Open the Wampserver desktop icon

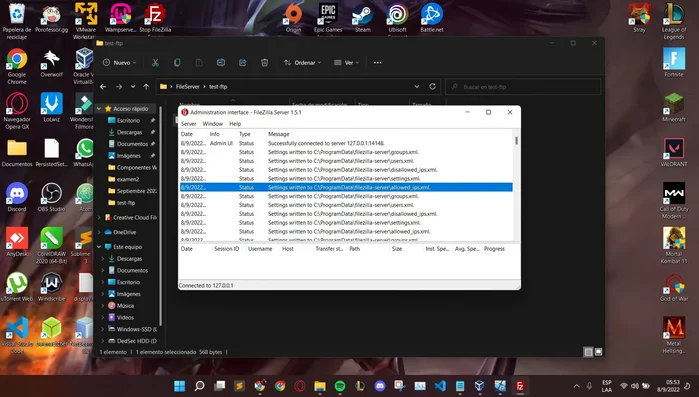120,19
